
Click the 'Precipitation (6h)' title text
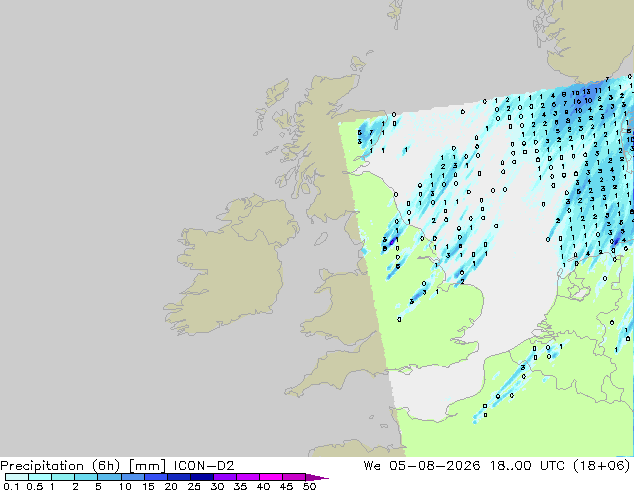click(x=60, y=466)
